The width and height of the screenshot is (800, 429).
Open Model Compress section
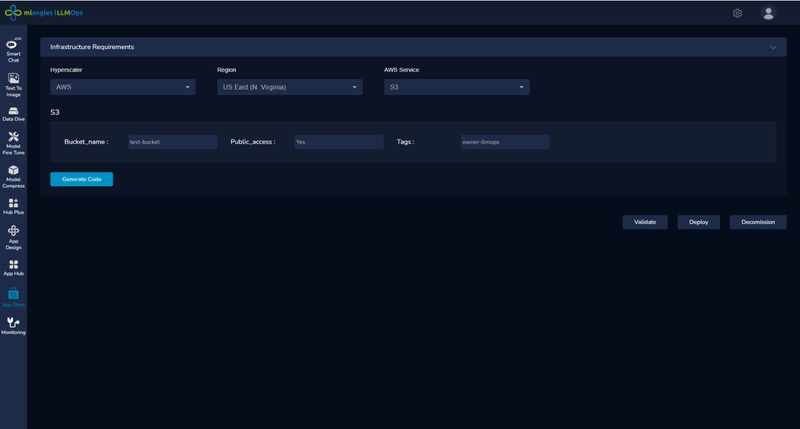(x=13, y=175)
